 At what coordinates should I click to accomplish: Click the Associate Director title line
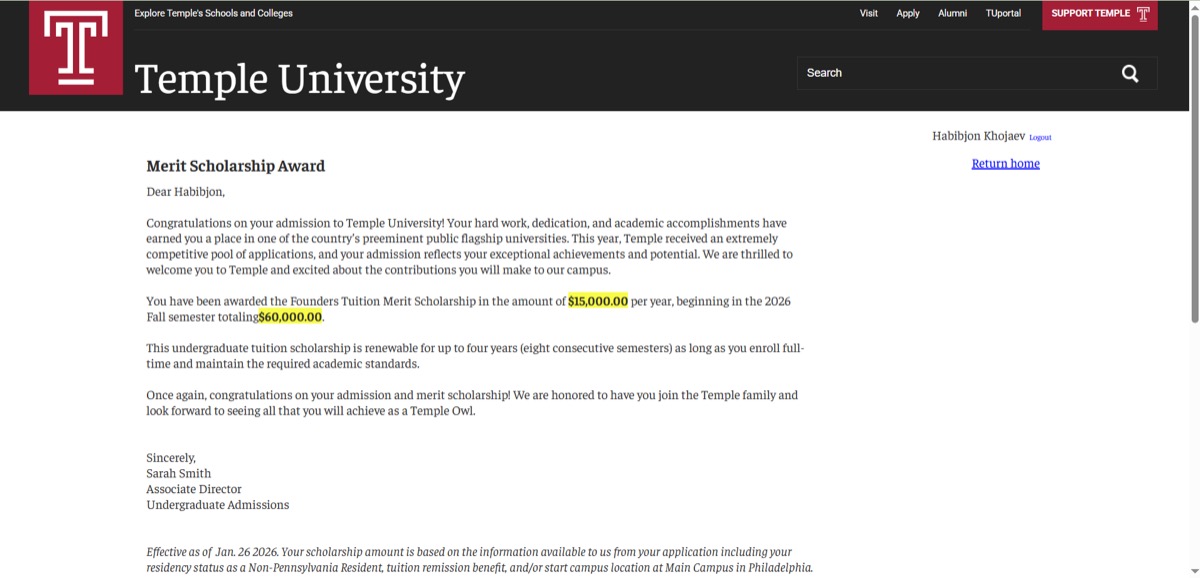pyautogui.click(x=194, y=489)
